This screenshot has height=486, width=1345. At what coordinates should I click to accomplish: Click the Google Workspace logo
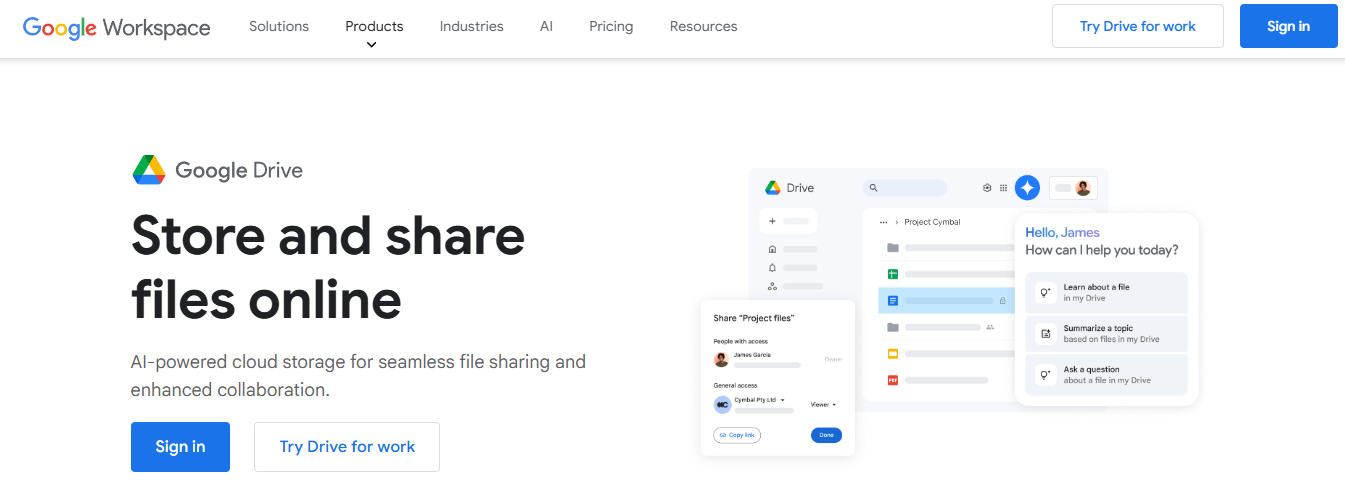click(x=117, y=27)
